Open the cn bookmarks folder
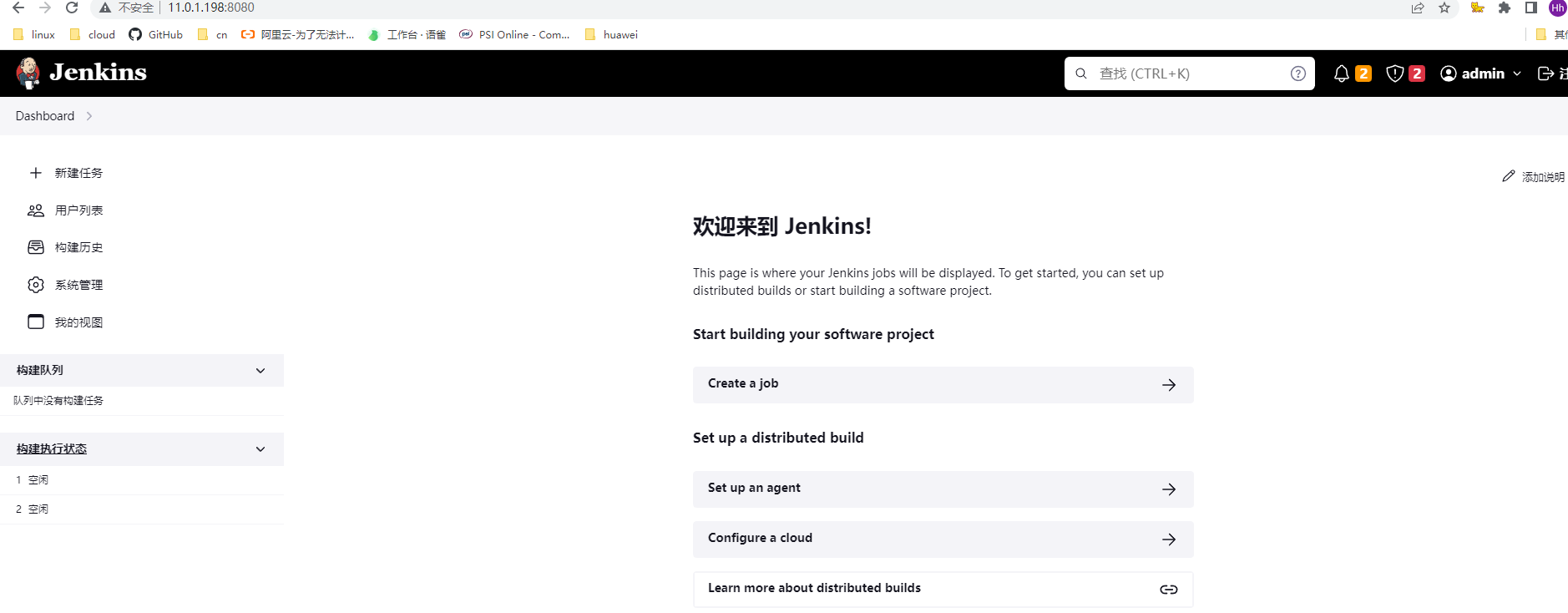This screenshot has width=1568, height=613. tap(213, 34)
